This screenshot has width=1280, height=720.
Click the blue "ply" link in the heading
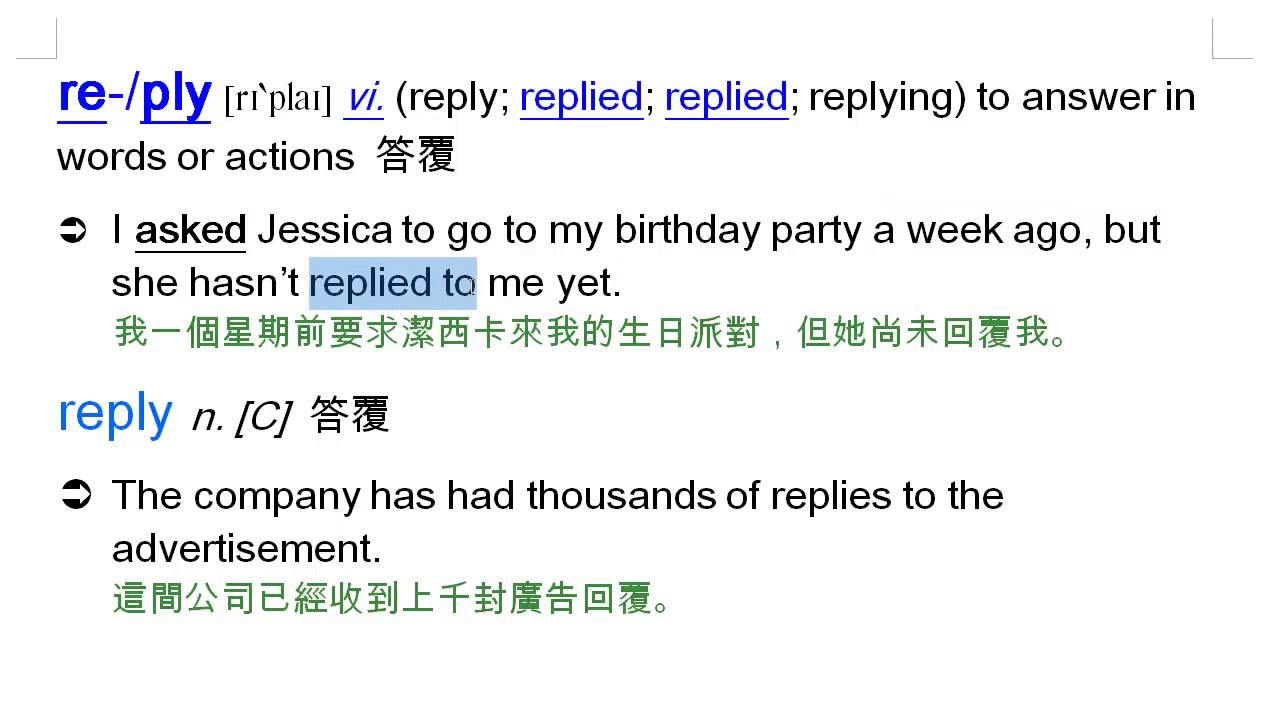click(x=175, y=98)
